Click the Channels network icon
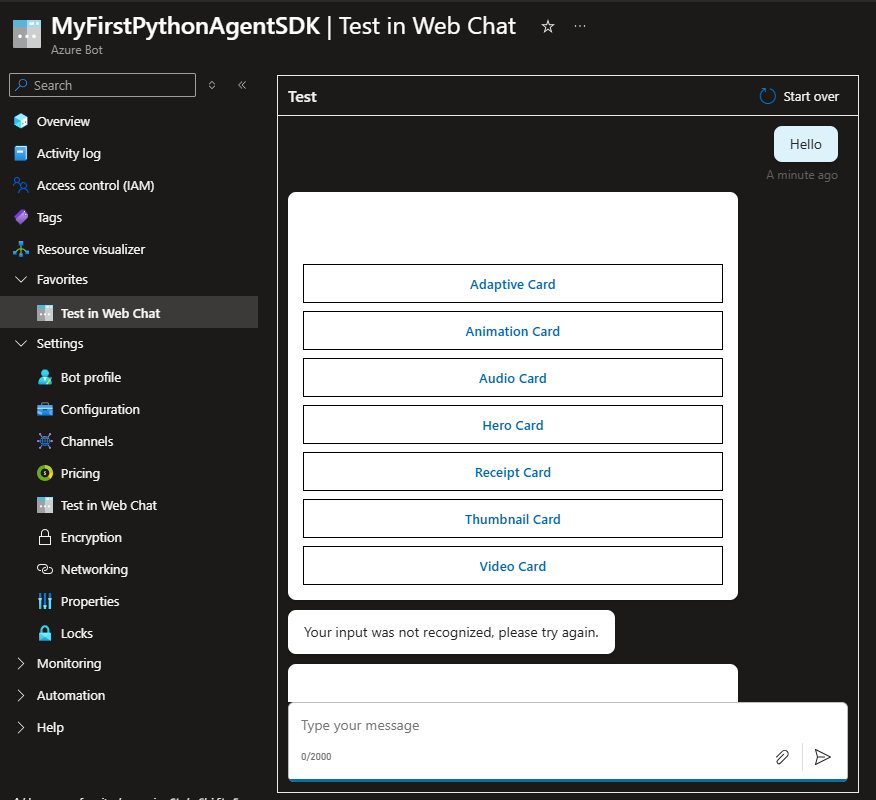This screenshot has width=876, height=800. (x=45, y=441)
